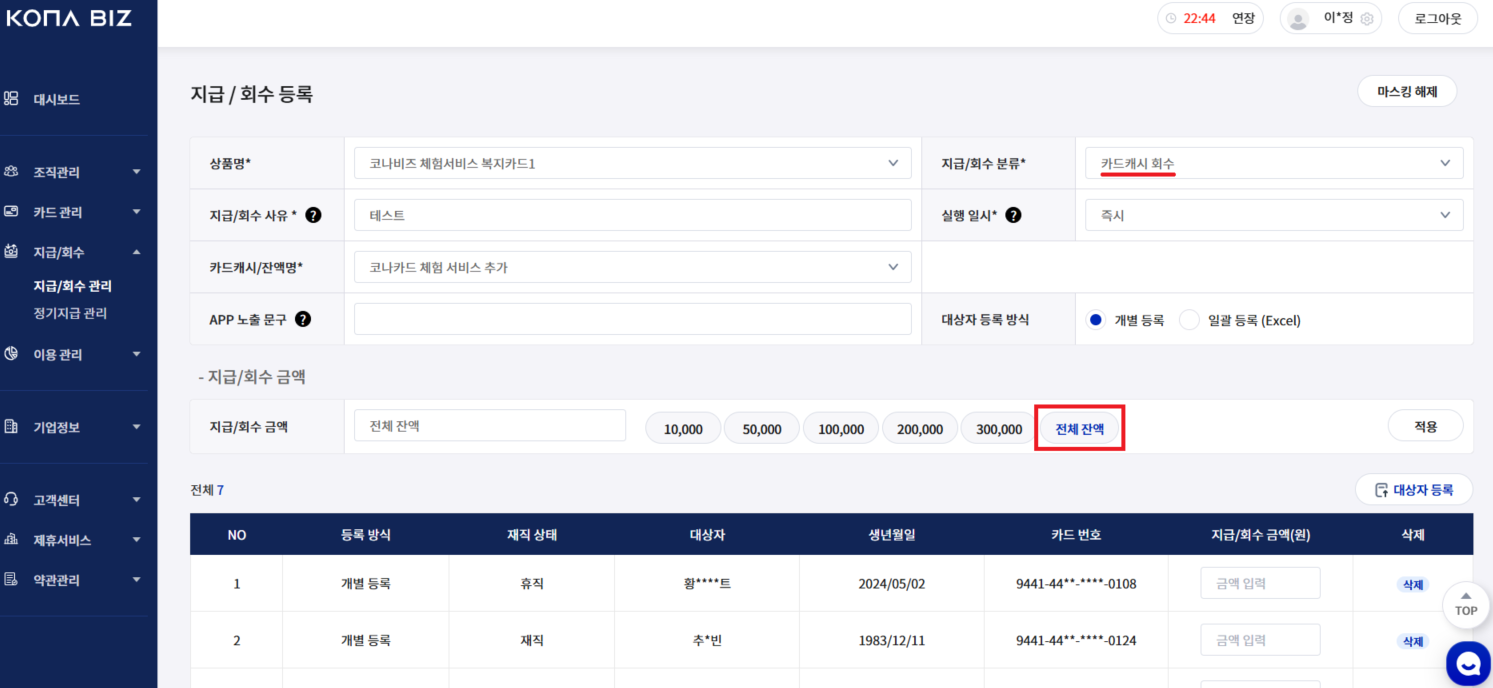Click amount input for row 1
This screenshot has height=688, width=1493.
click(x=1260, y=583)
